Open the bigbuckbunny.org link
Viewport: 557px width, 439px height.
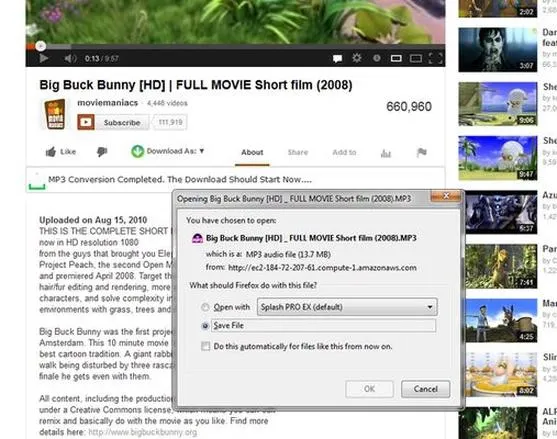(142, 432)
